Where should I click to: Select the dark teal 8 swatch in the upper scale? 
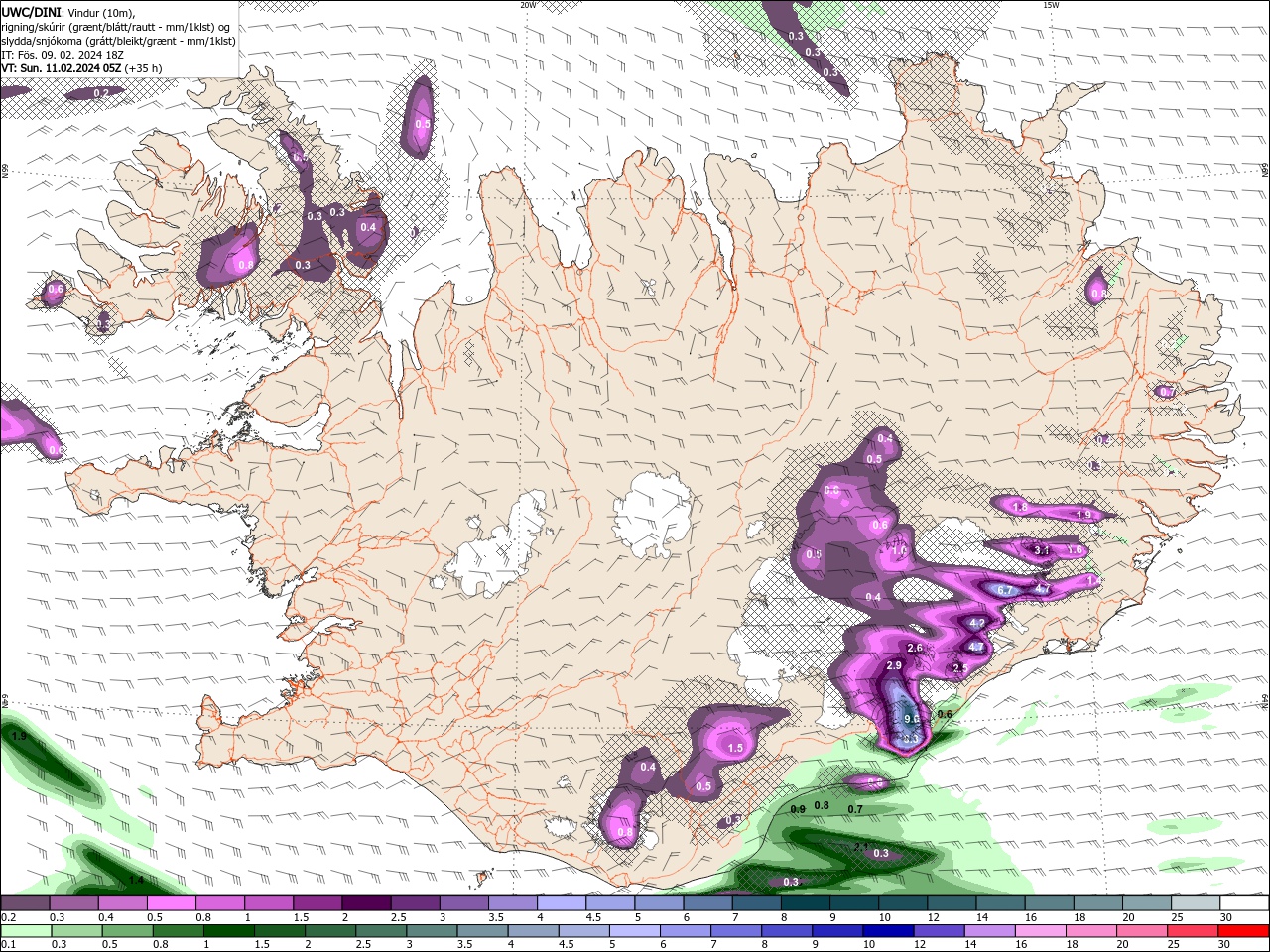tap(806, 903)
